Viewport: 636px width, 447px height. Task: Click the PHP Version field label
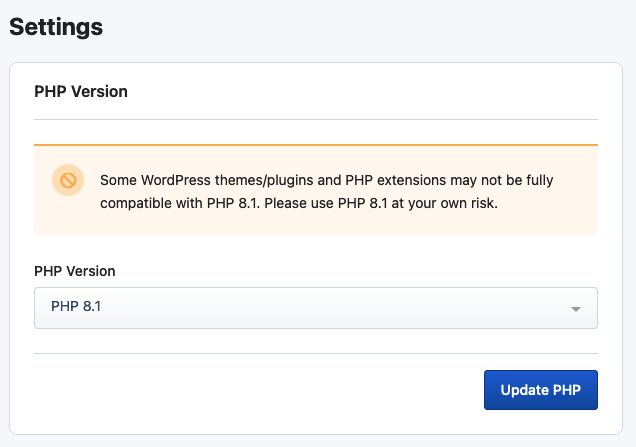(75, 271)
